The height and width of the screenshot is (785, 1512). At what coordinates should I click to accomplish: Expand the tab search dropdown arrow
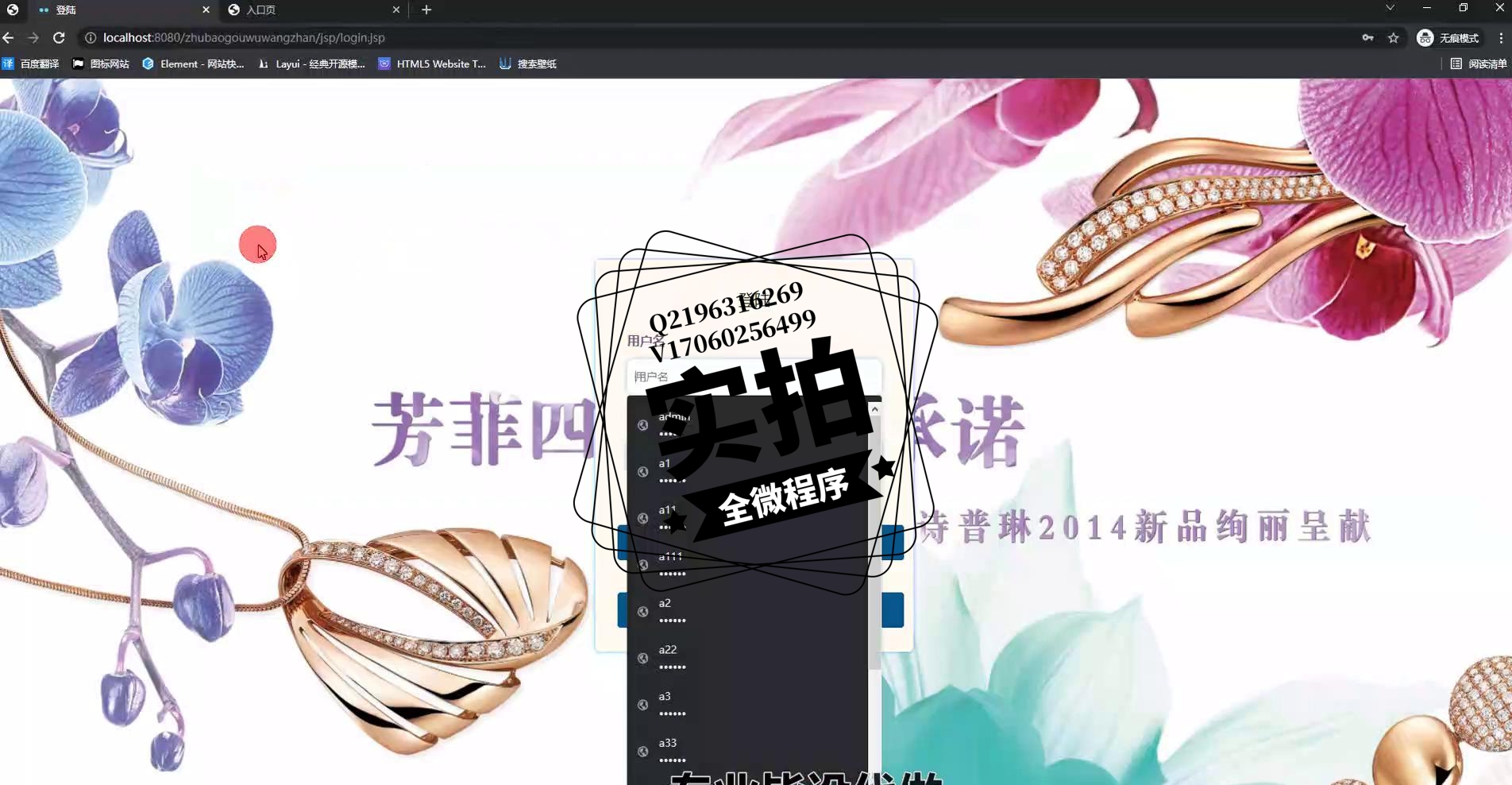[1390, 8]
